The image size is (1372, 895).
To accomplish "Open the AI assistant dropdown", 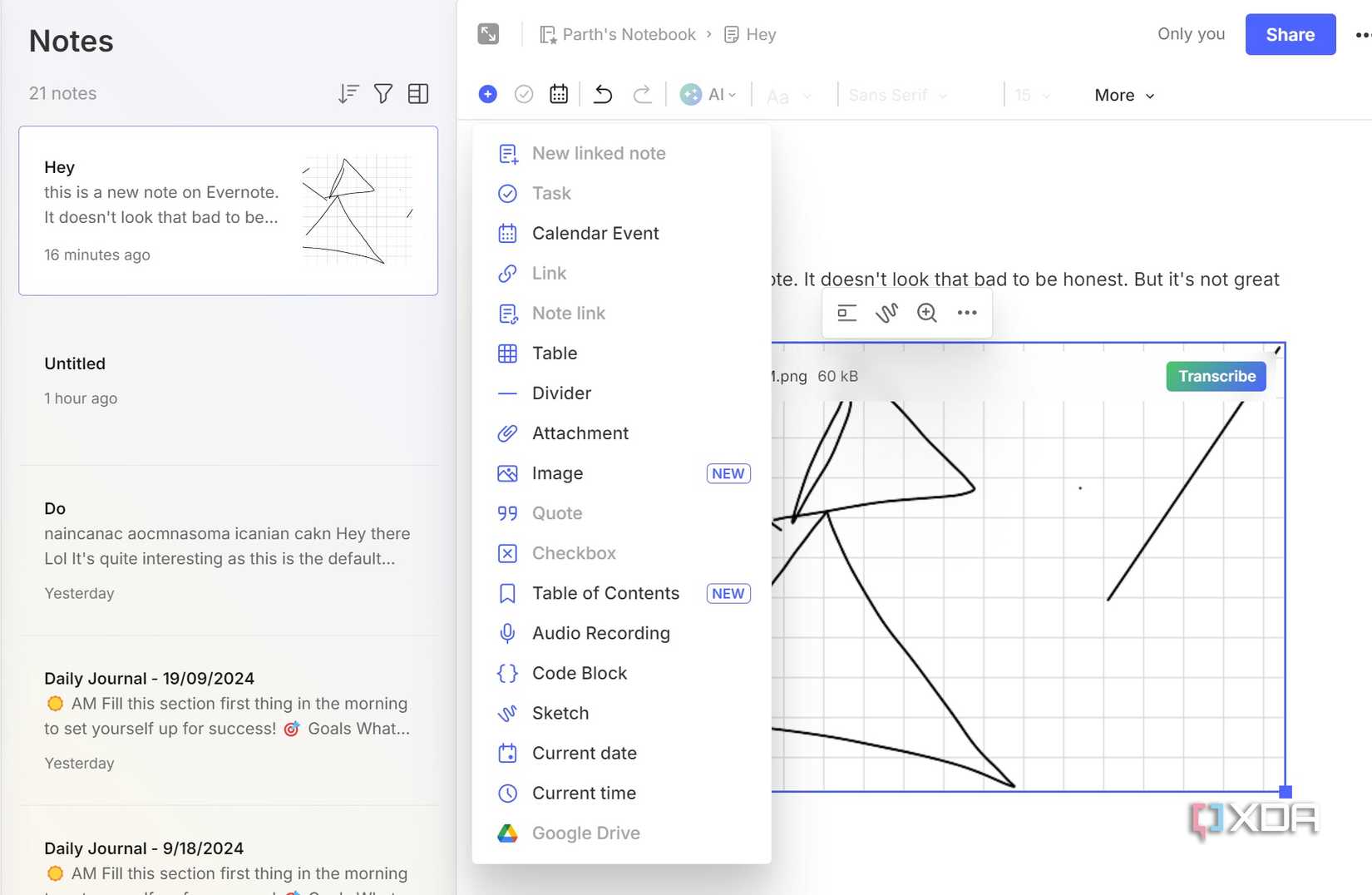I will [x=708, y=95].
